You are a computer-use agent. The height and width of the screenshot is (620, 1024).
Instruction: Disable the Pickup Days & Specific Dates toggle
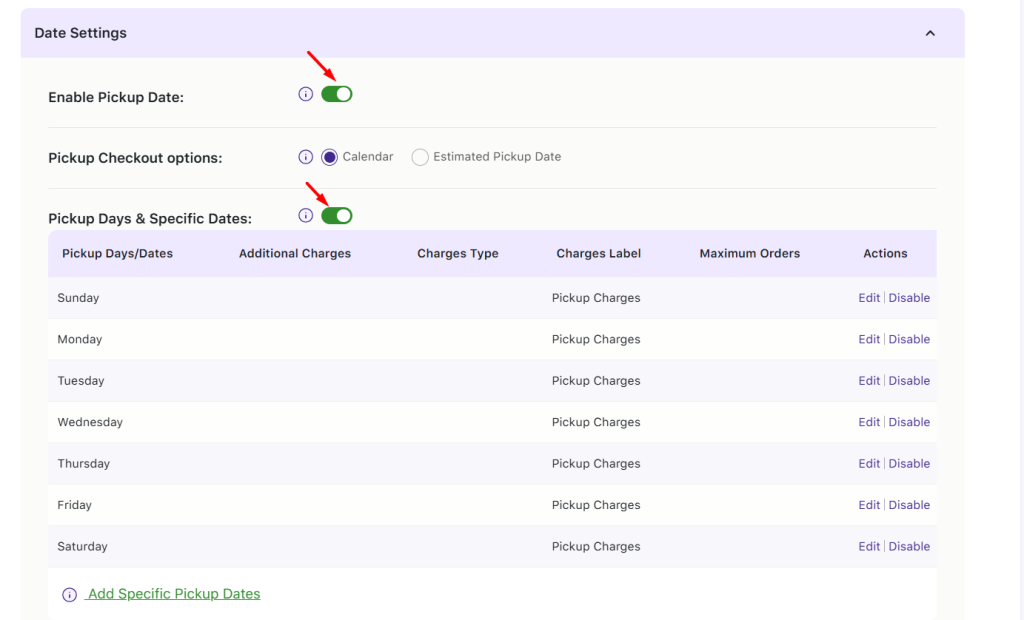coord(337,215)
